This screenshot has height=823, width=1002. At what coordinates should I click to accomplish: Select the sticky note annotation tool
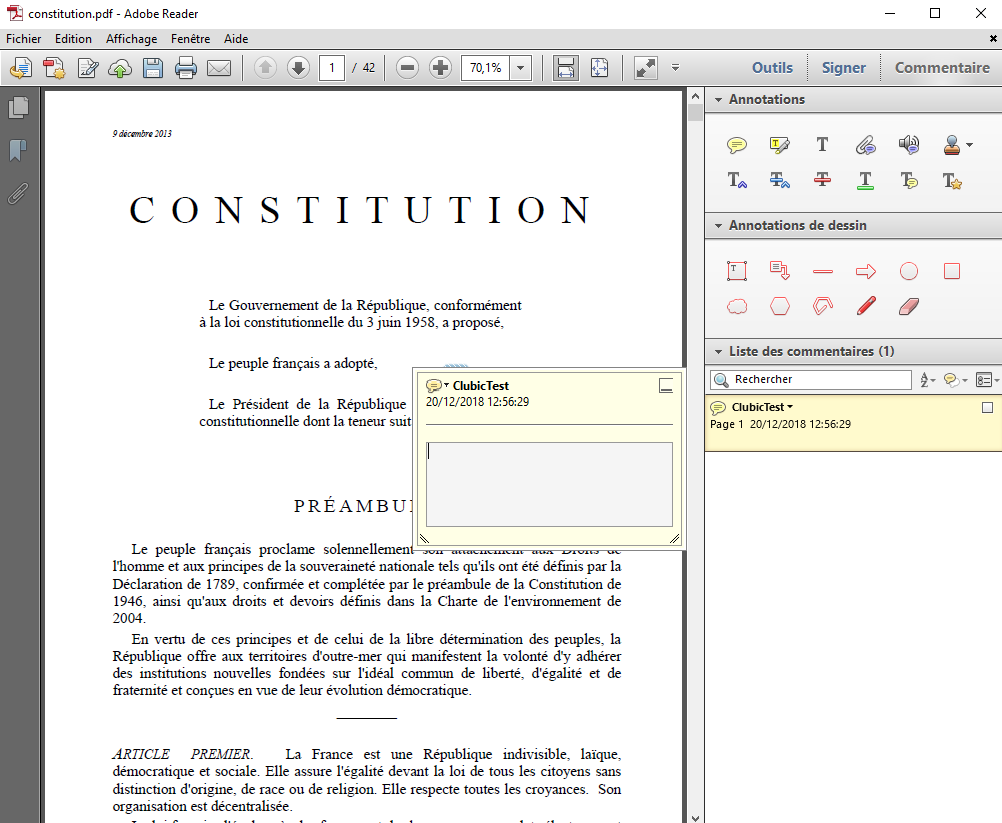737,145
